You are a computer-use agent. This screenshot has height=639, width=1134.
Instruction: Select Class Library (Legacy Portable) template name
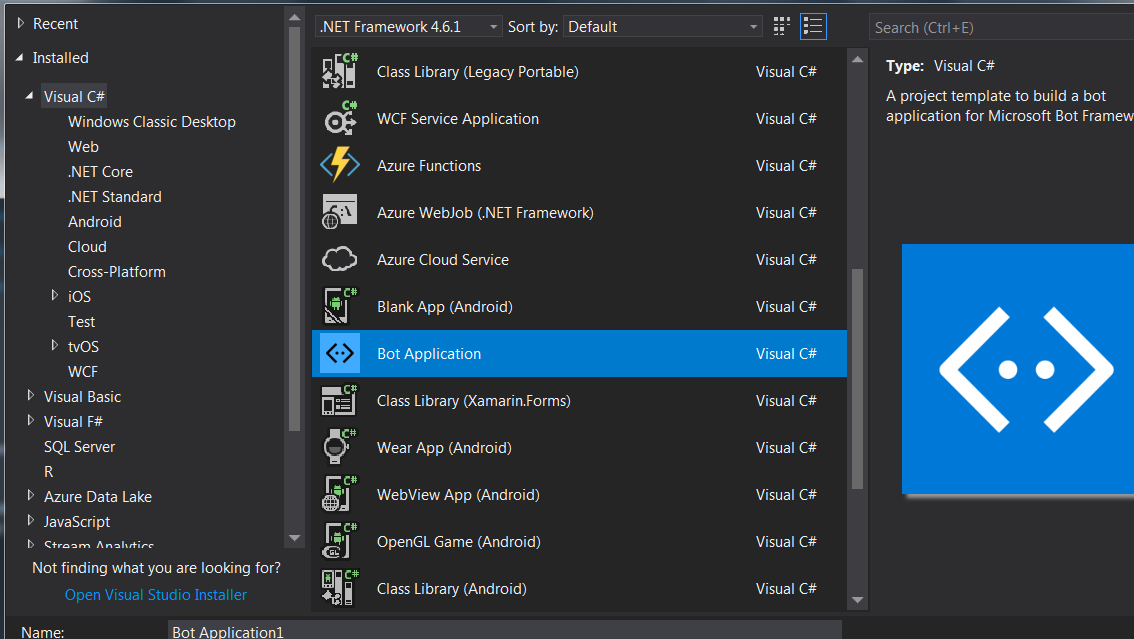tap(477, 72)
